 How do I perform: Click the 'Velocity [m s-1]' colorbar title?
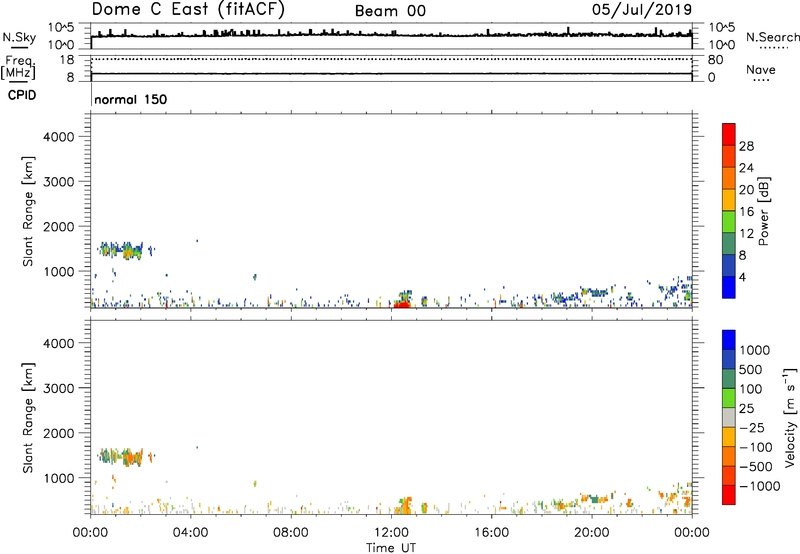click(x=790, y=417)
